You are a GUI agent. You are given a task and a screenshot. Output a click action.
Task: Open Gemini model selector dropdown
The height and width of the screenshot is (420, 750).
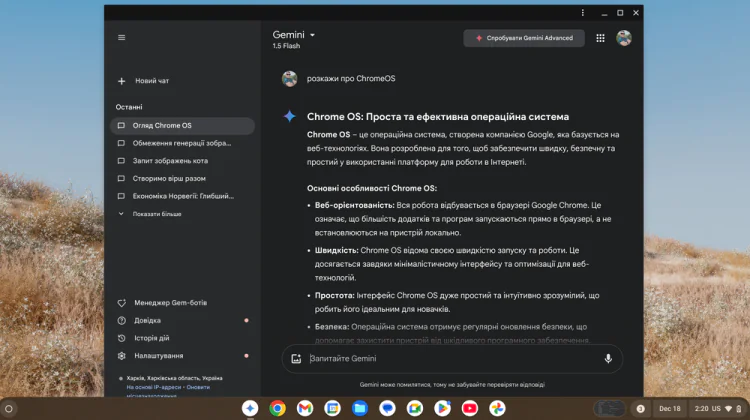[x=294, y=35]
